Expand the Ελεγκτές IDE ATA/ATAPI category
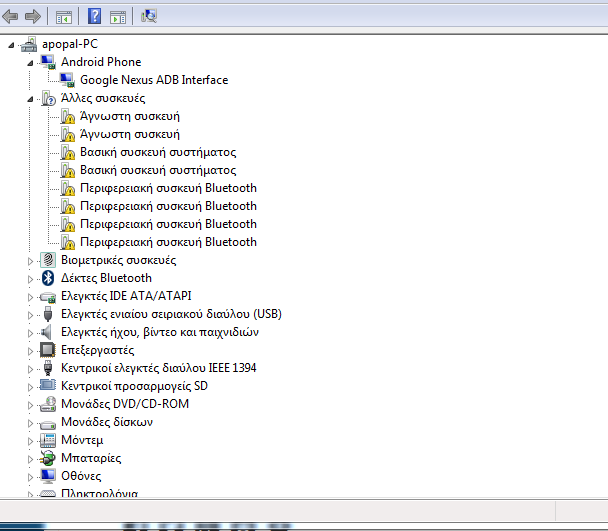Image resolution: width=608 pixels, height=531 pixels. point(31,296)
